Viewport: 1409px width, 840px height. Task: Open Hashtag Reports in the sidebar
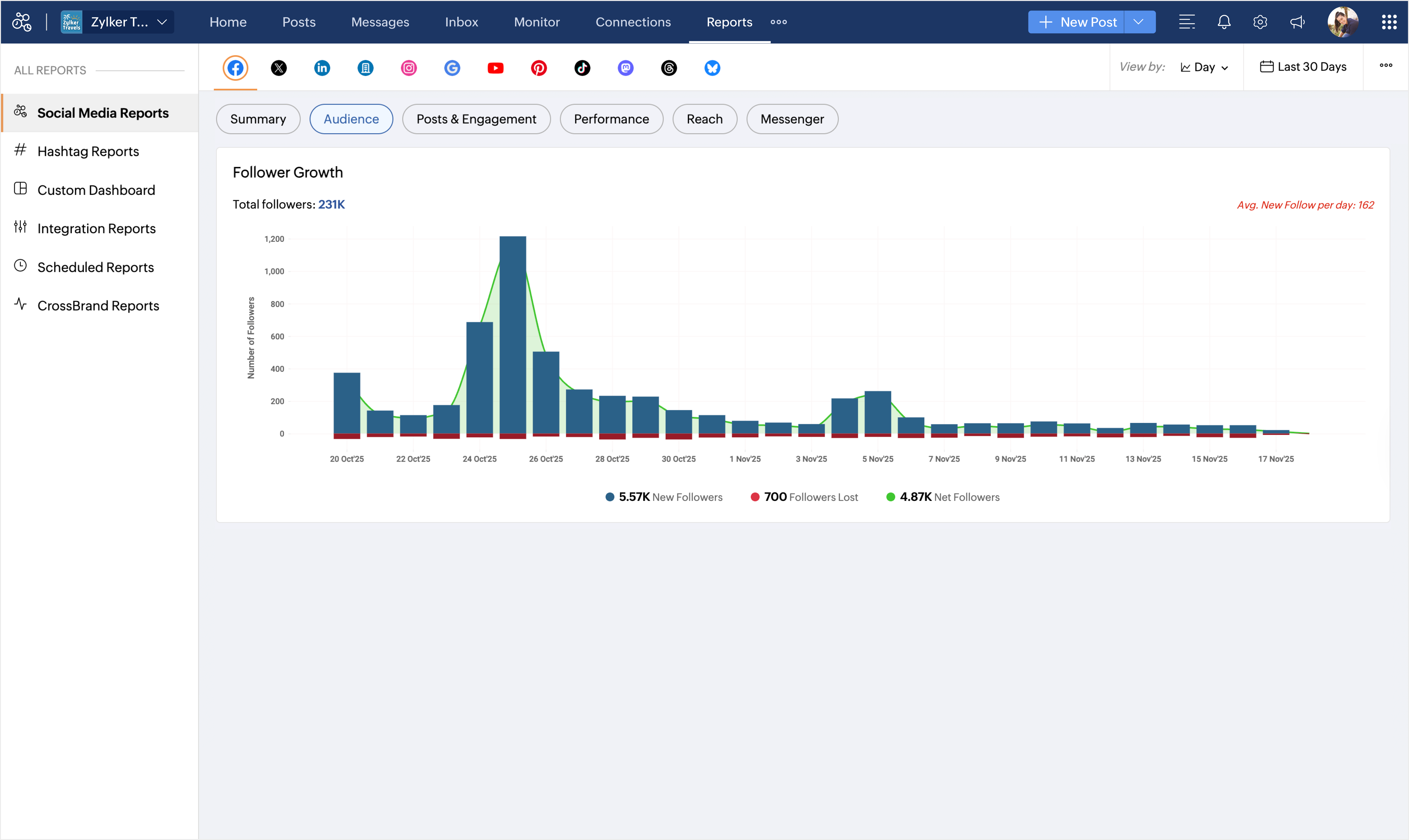tap(88, 151)
